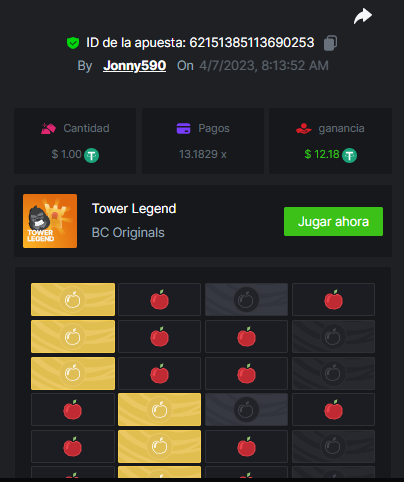Click the Tower Legend title text
404x482 pixels.
point(134,209)
